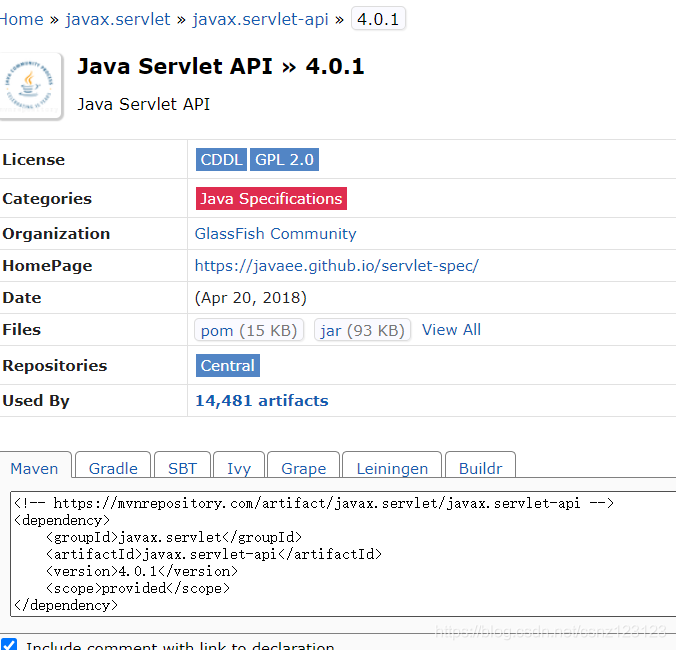Download the jar (93 KB) file

click(x=362, y=330)
